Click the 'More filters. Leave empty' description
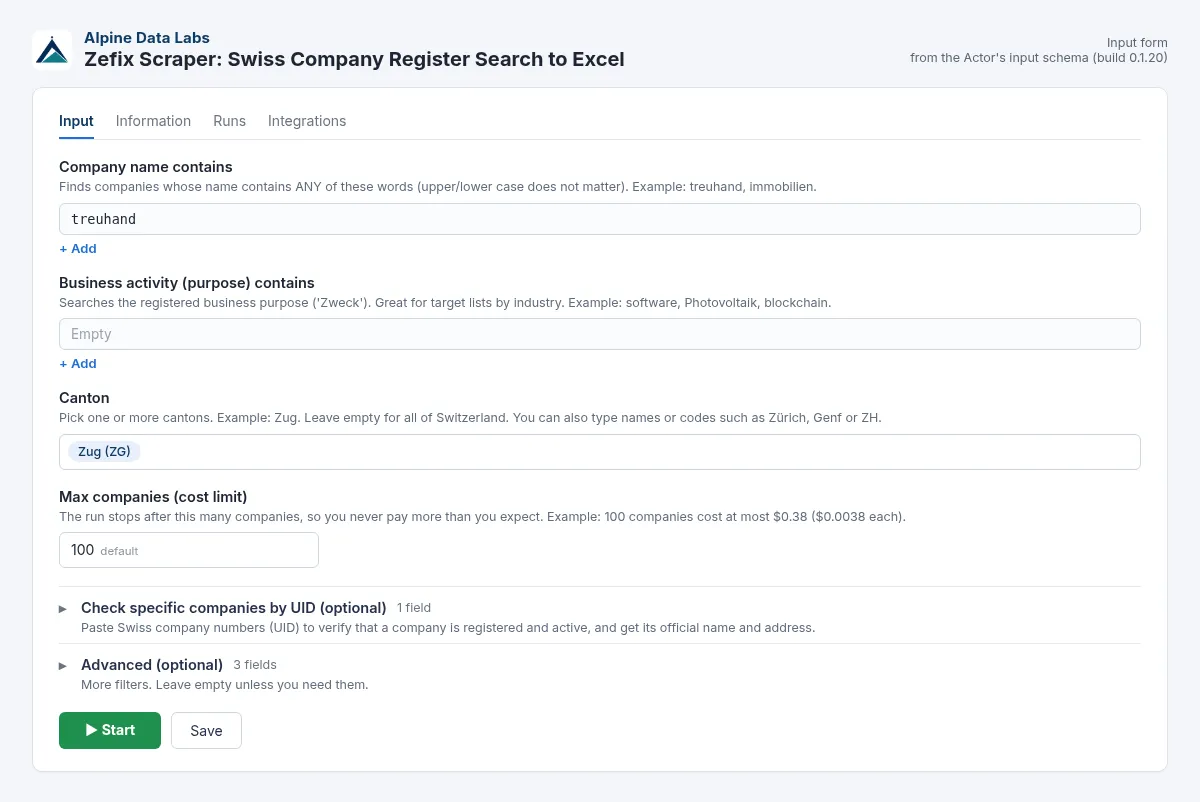Screen dimensions: 1200x802 click(x=225, y=685)
